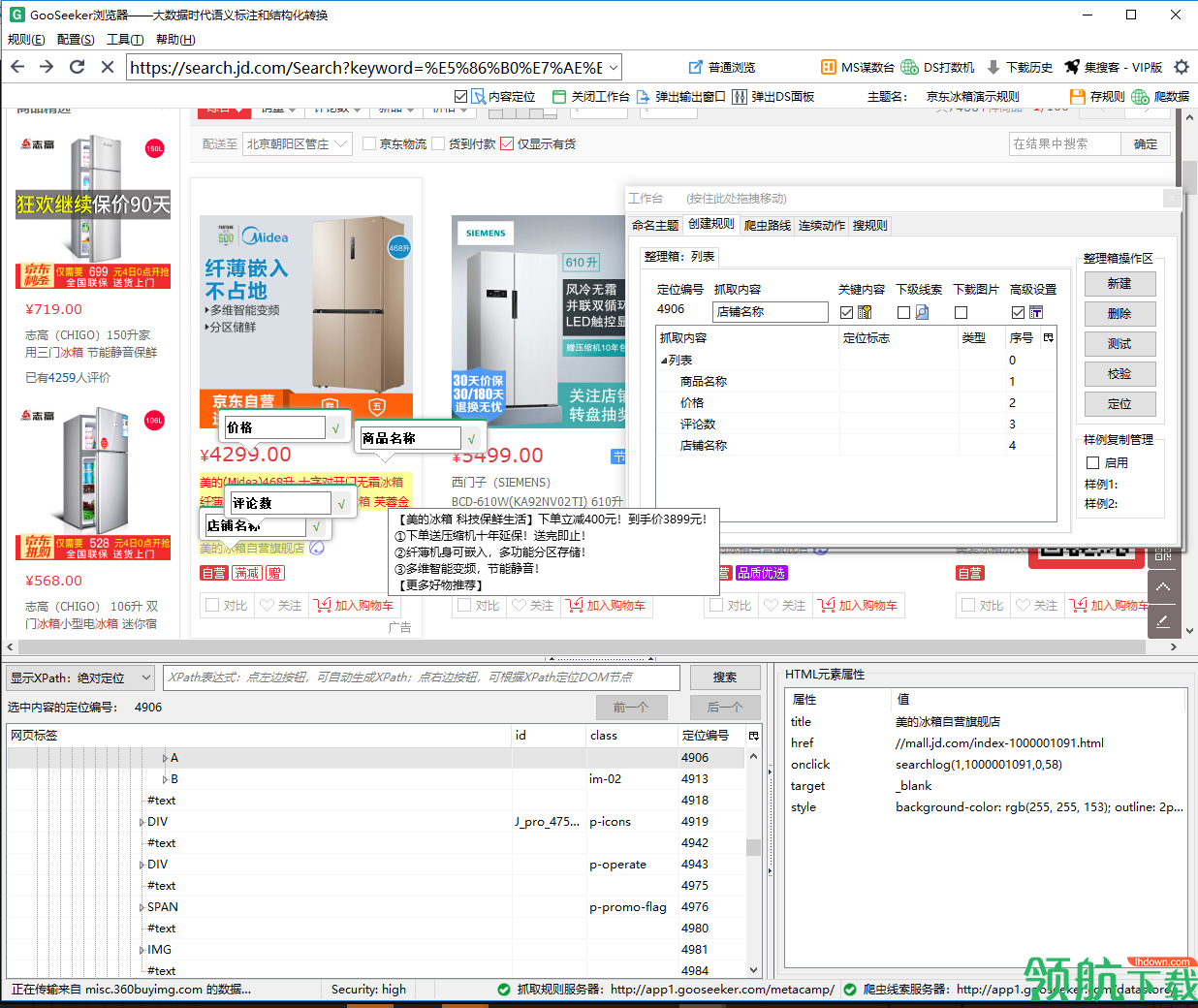Screen dimensions: 1198x1008
Task: Click the 校验 button
Action: tap(1119, 374)
